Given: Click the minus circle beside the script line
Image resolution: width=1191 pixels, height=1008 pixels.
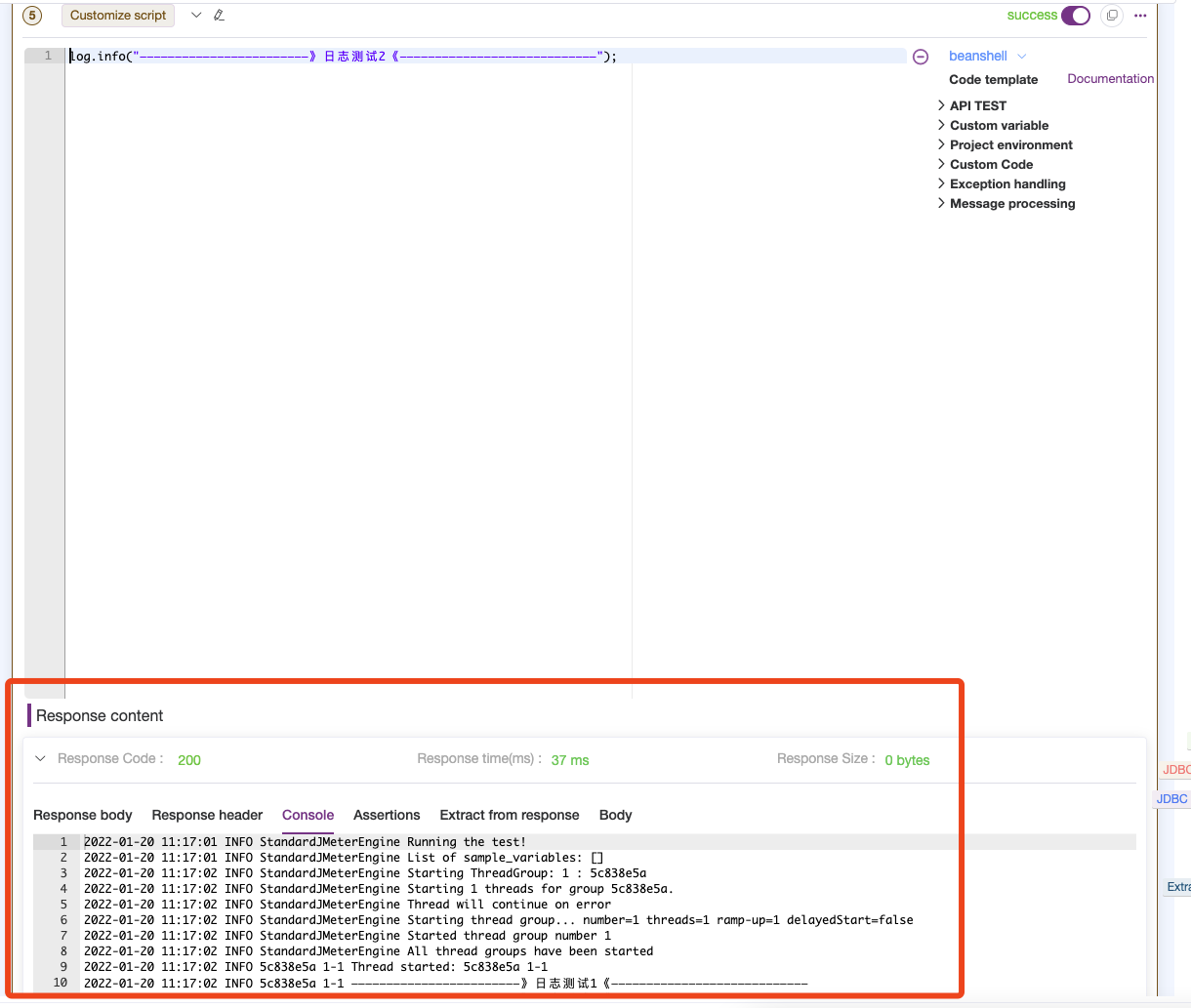Looking at the screenshot, I should pyautogui.click(x=920, y=57).
